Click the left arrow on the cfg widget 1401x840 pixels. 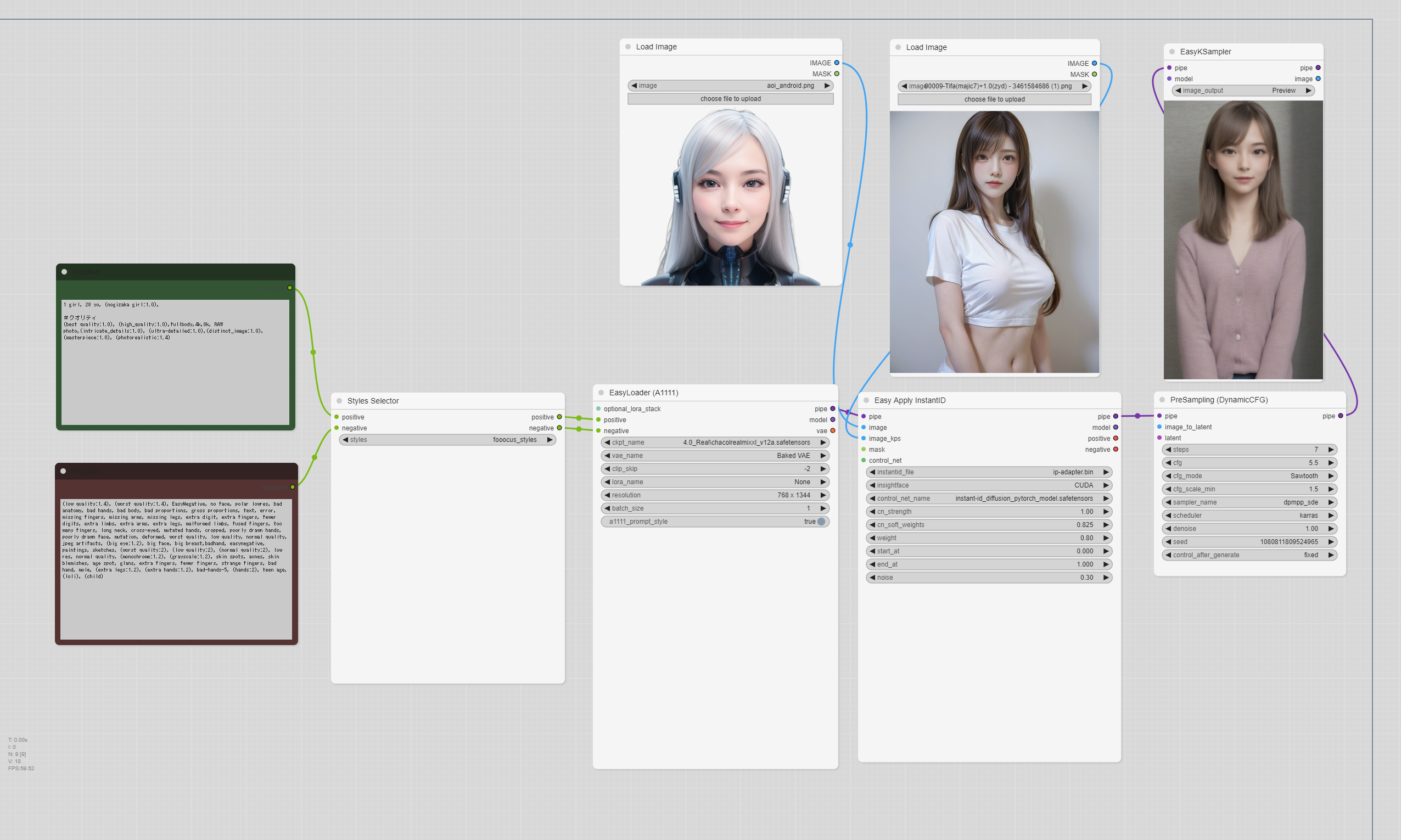[x=1168, y=462]
